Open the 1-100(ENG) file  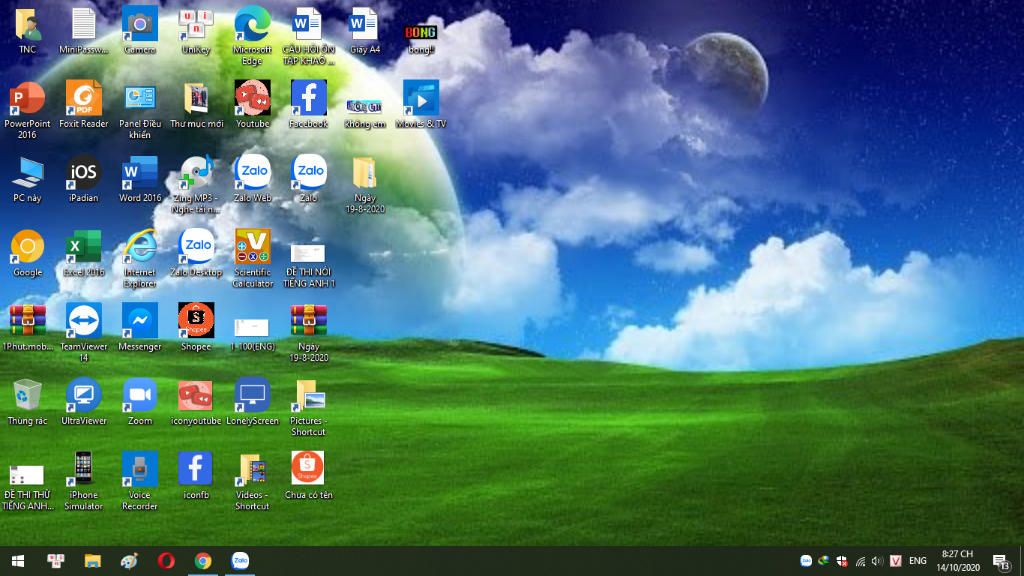coord(252,328)
